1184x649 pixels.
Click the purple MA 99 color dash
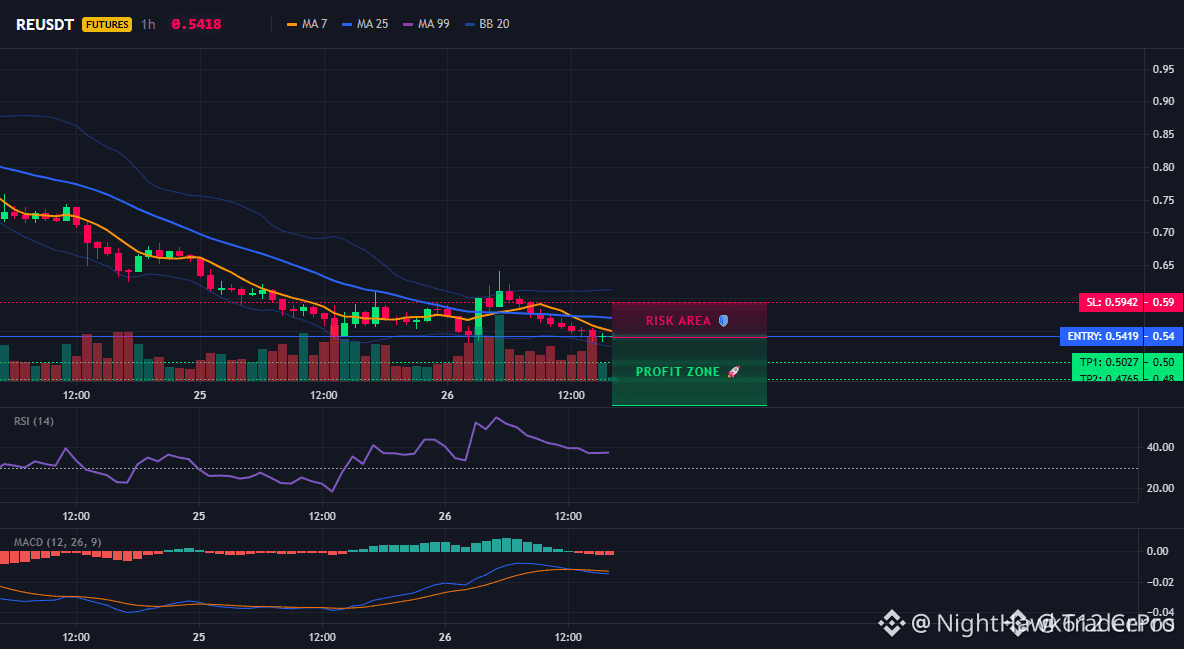(408, 24)
